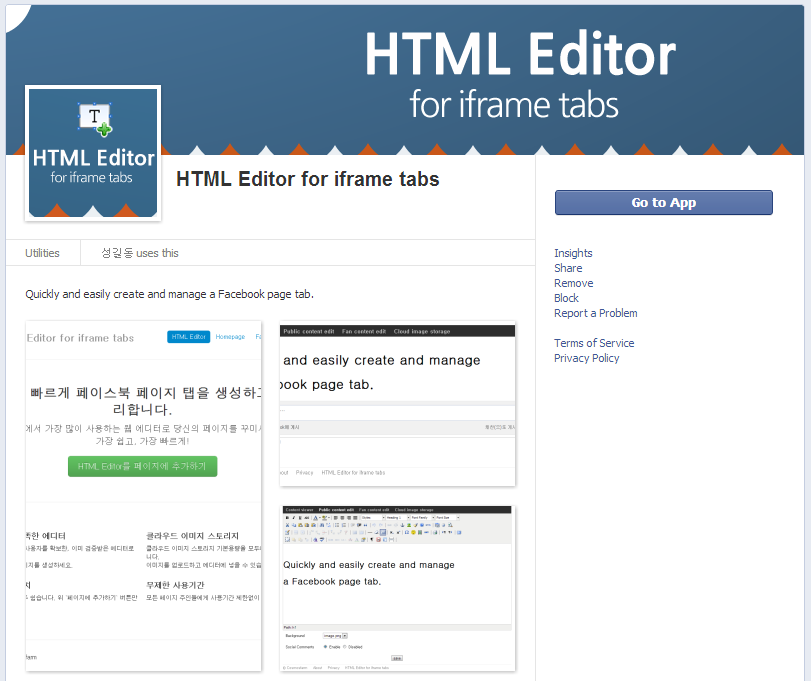The width and height of the screenshot is (811, 681).
Task: Select the Utilities category tab
Action: pyautogui.click(x=42, y=253)
